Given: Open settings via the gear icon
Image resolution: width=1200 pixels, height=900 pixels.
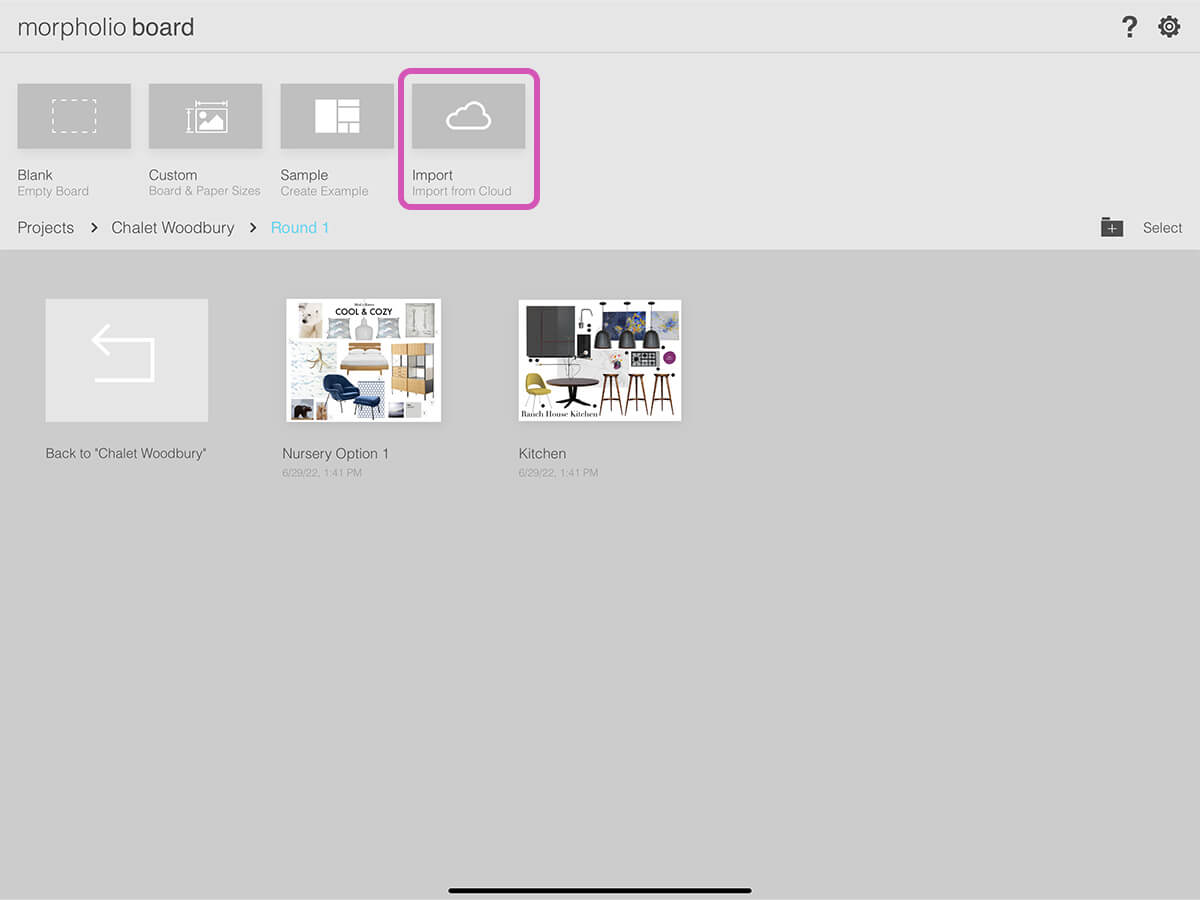Looking at the screenshot, I should [x=1169, y=27].
